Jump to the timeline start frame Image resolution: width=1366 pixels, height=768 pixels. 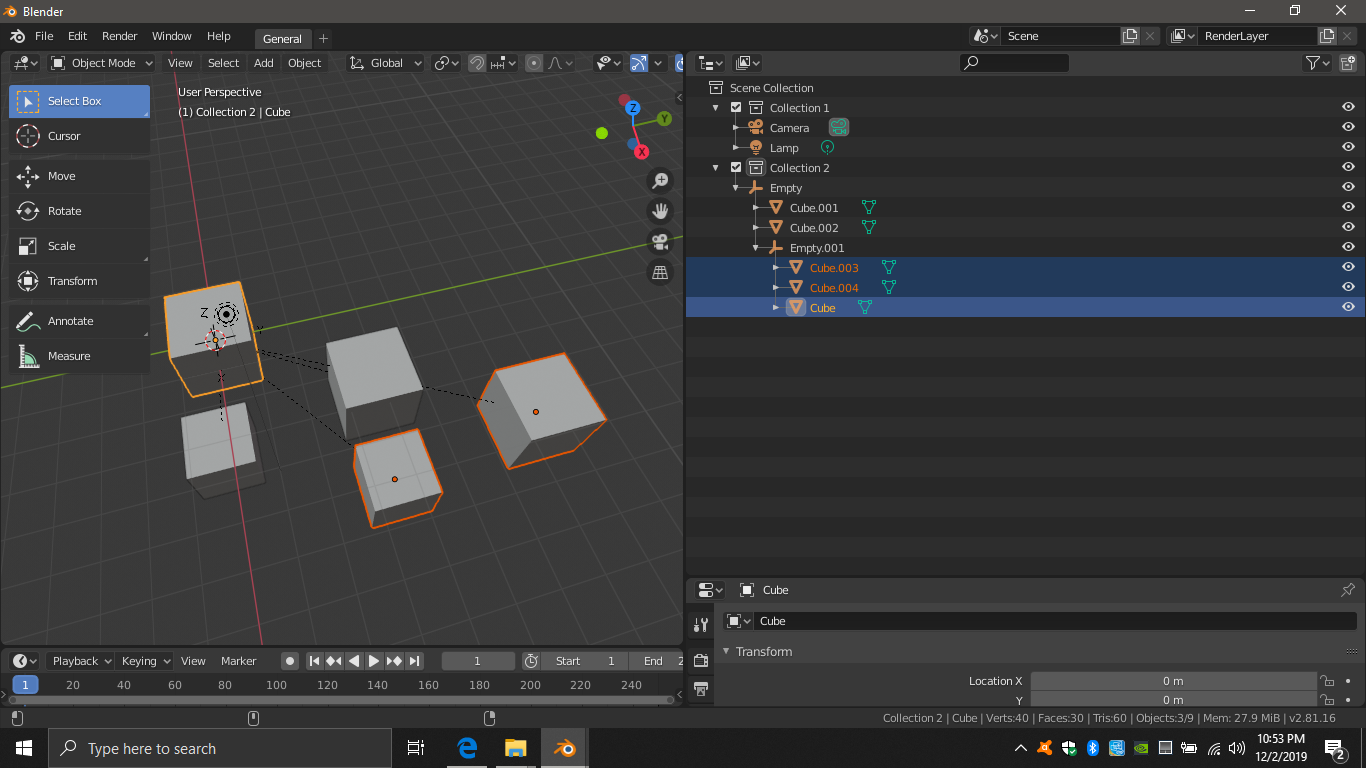(314, 661)
